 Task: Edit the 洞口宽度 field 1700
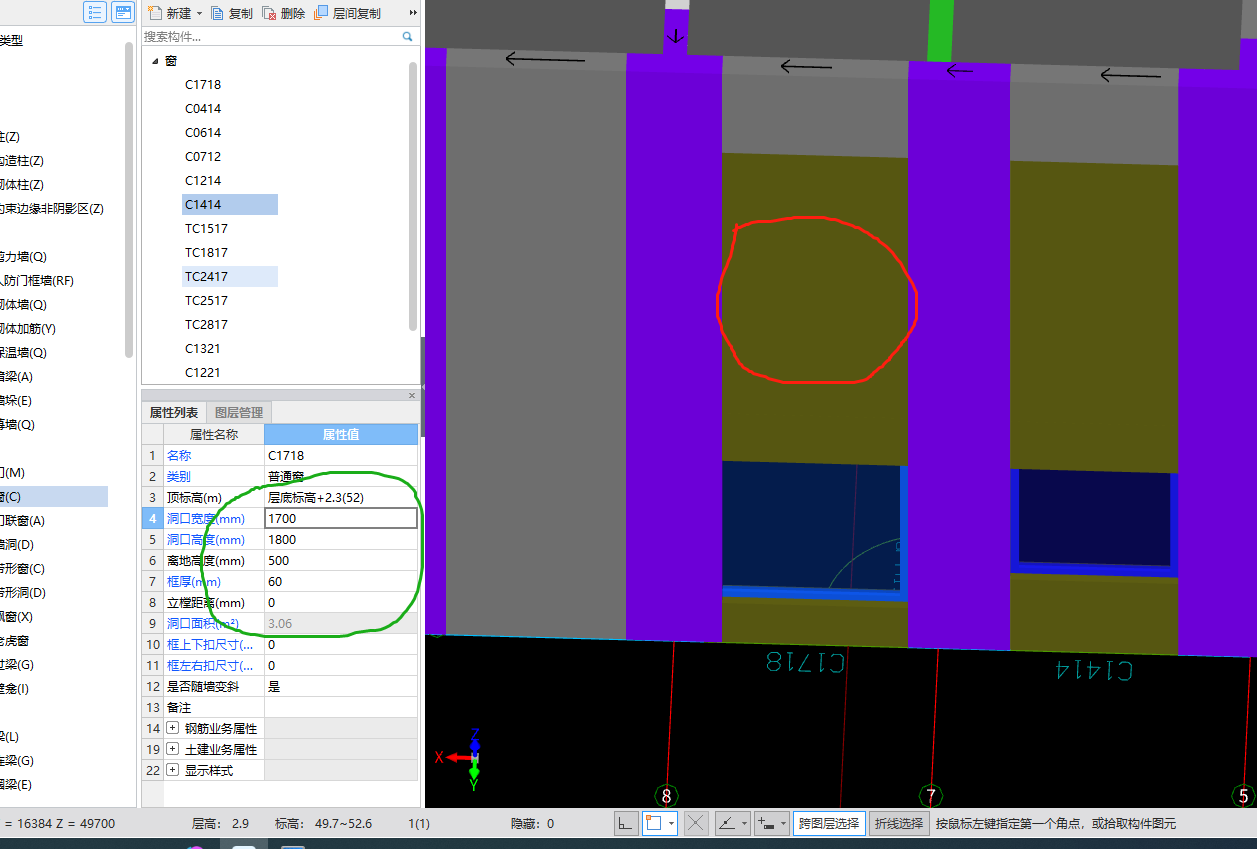(x=341, y=518)
